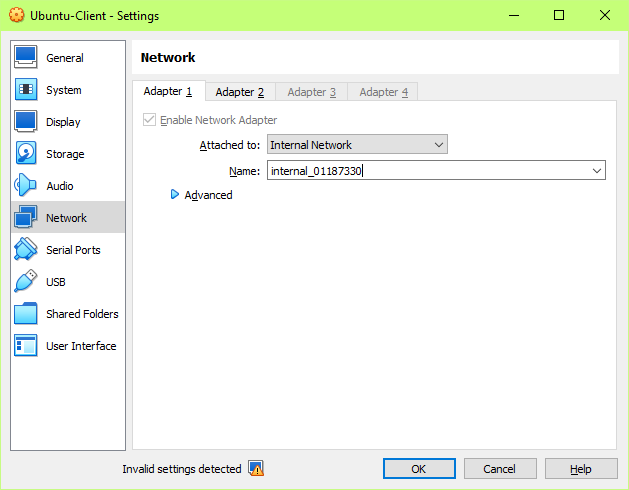The height and width of the screenshot is (490, 629).
Task: Select the Shared Folders label
Action: [82, 314]
